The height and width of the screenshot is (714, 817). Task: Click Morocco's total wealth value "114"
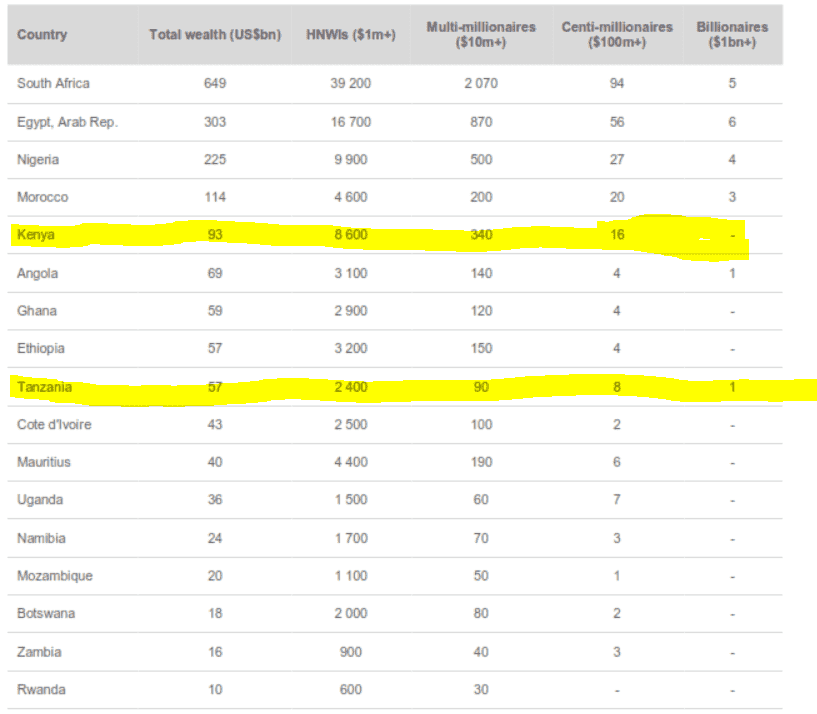(x=215, y=197)
